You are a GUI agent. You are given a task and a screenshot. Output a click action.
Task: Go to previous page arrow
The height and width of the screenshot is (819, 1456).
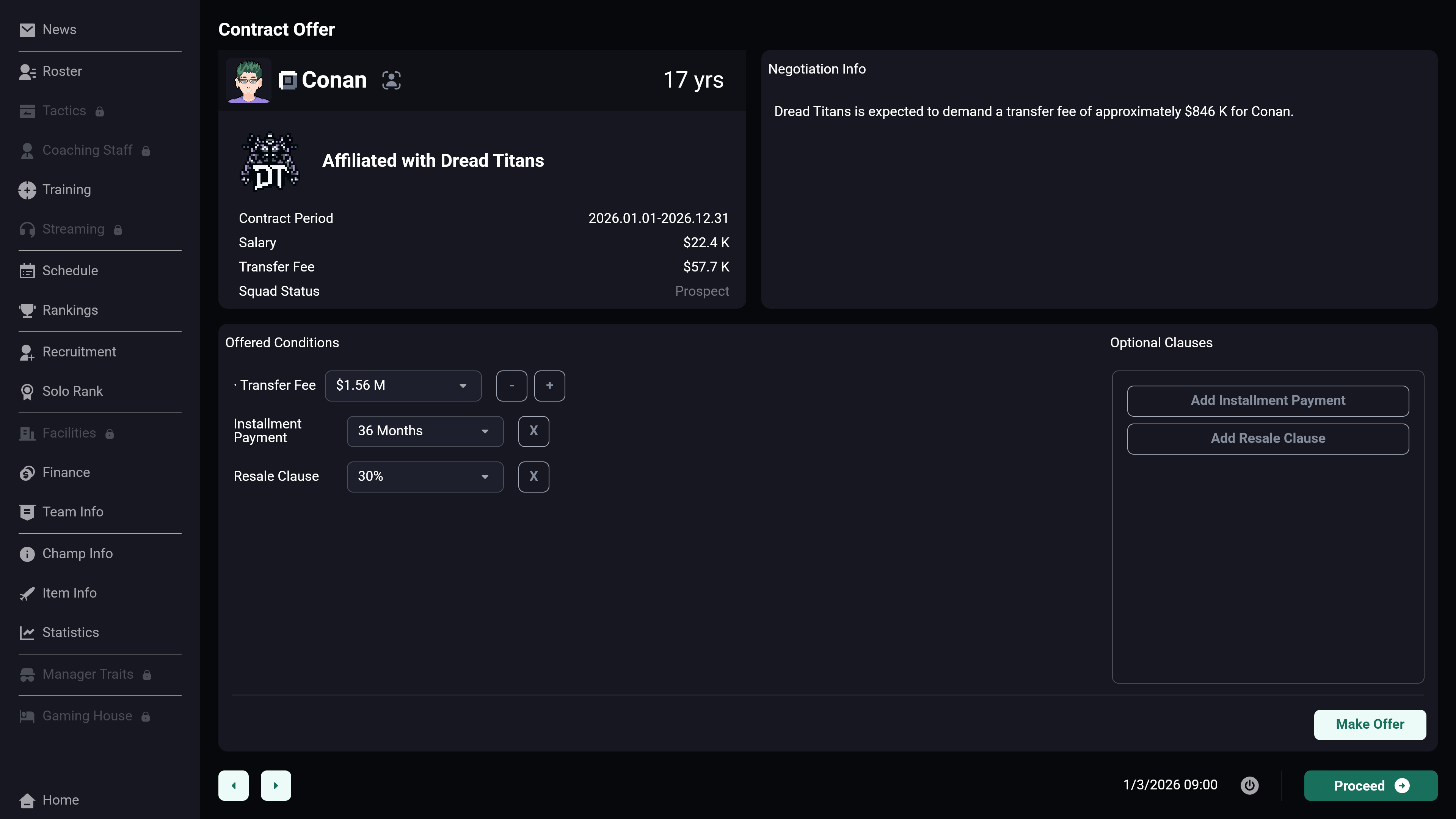(234, 786)
